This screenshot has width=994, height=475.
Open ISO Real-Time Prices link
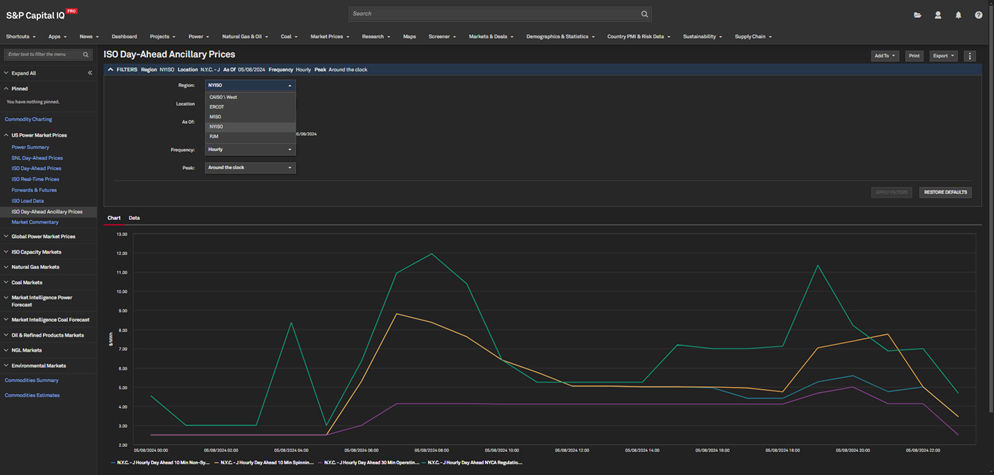tap(36, 179)
